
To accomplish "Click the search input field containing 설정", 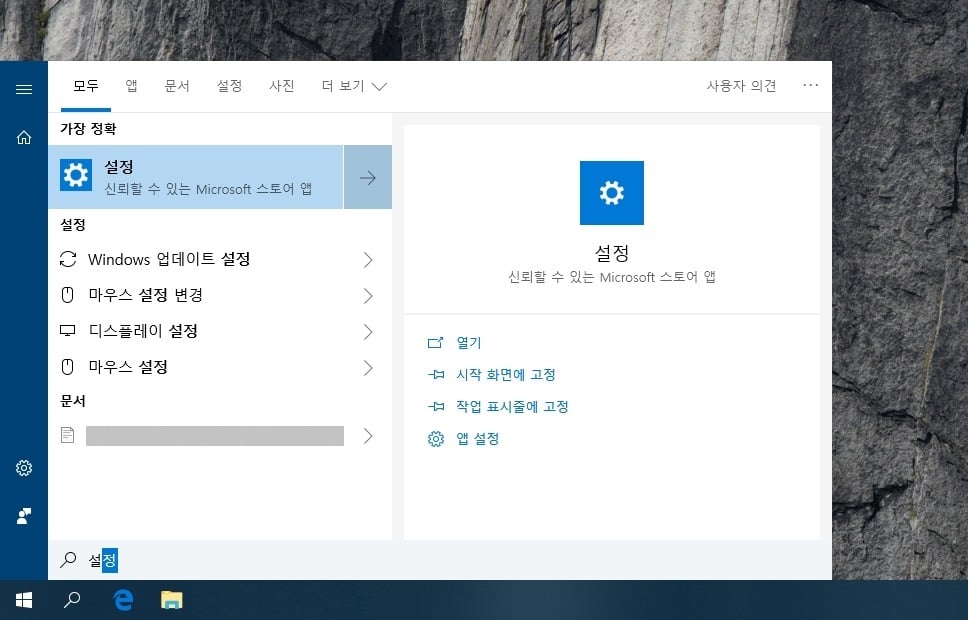I will point(440,560).
